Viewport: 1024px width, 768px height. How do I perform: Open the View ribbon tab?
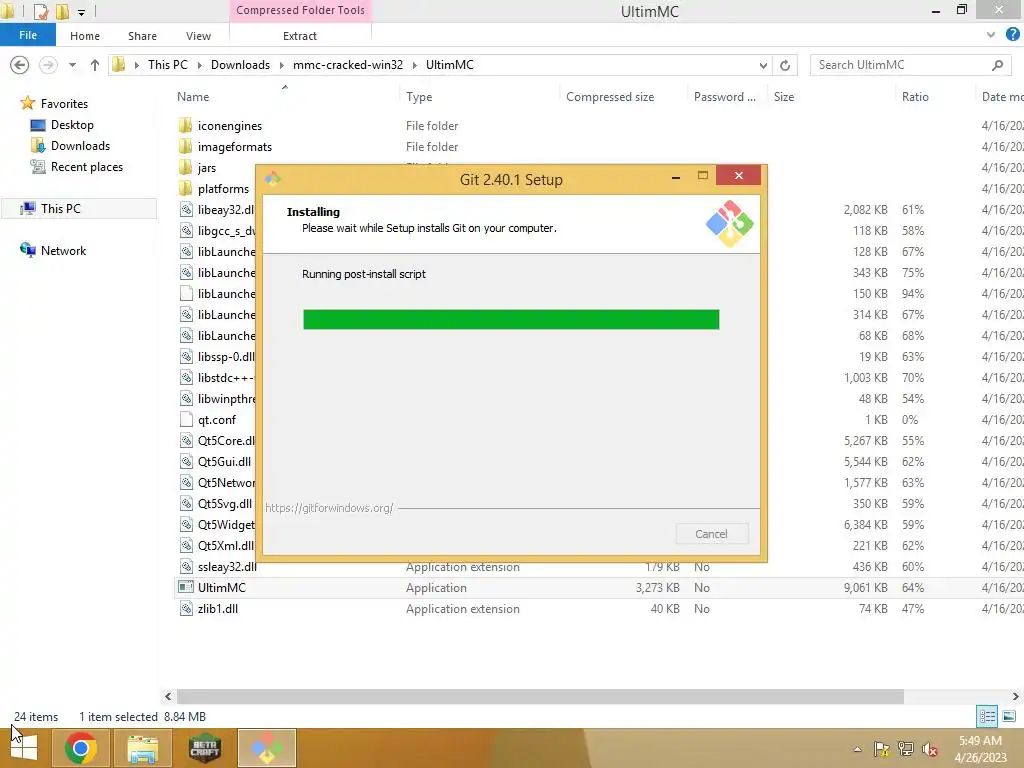[198, 36]
